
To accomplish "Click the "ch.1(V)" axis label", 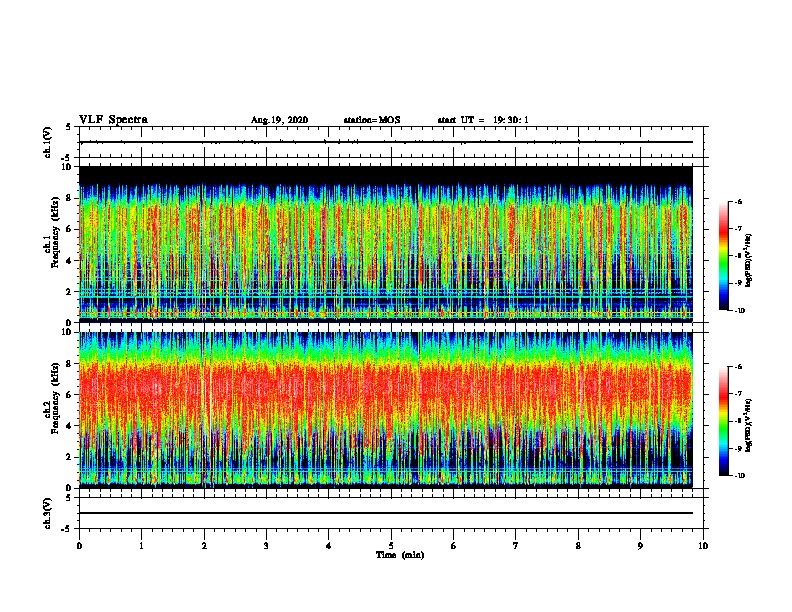I will tap(48, 142).
